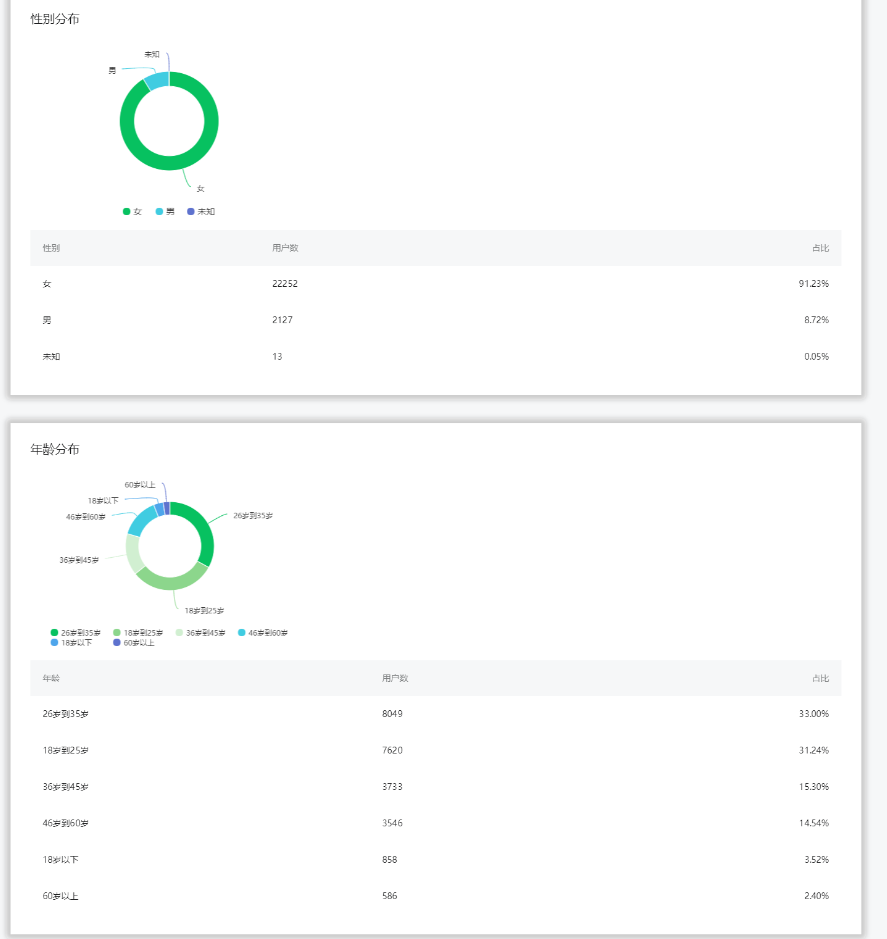Click the user count 8049
The image size is (887, 939).
(392, 714)
